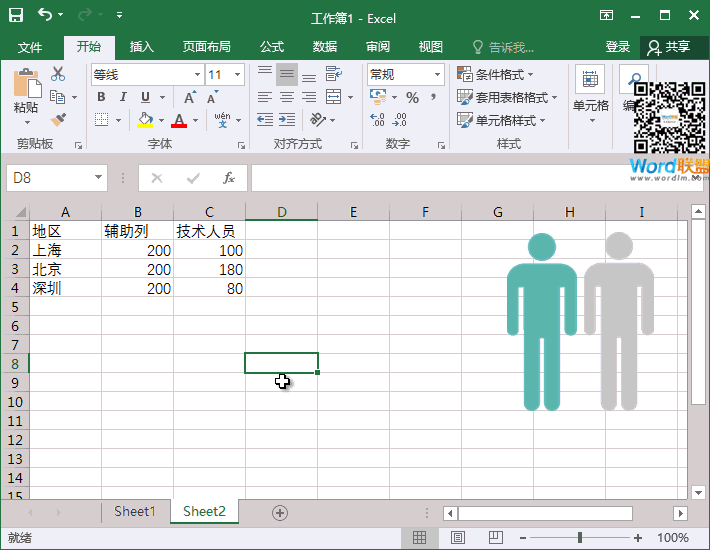Expand 单元格样式 cell styles menu
Screen dimensions: 710x550
(x=501, y=120)
